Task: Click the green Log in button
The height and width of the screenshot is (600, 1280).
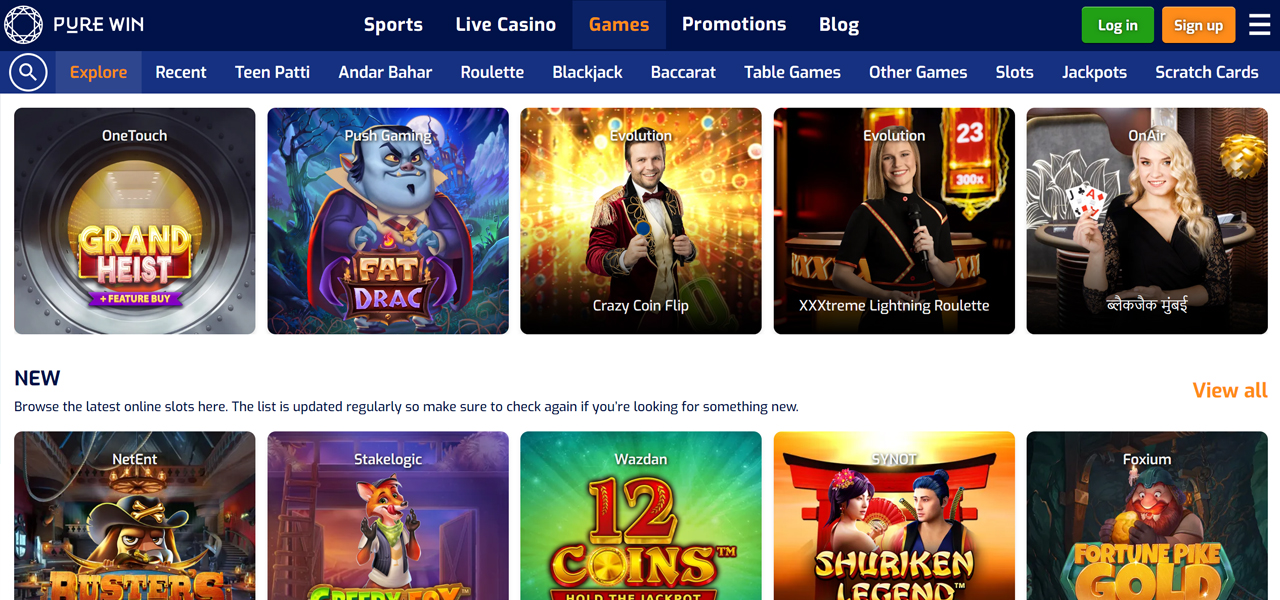Action: tap(1118, 25)
